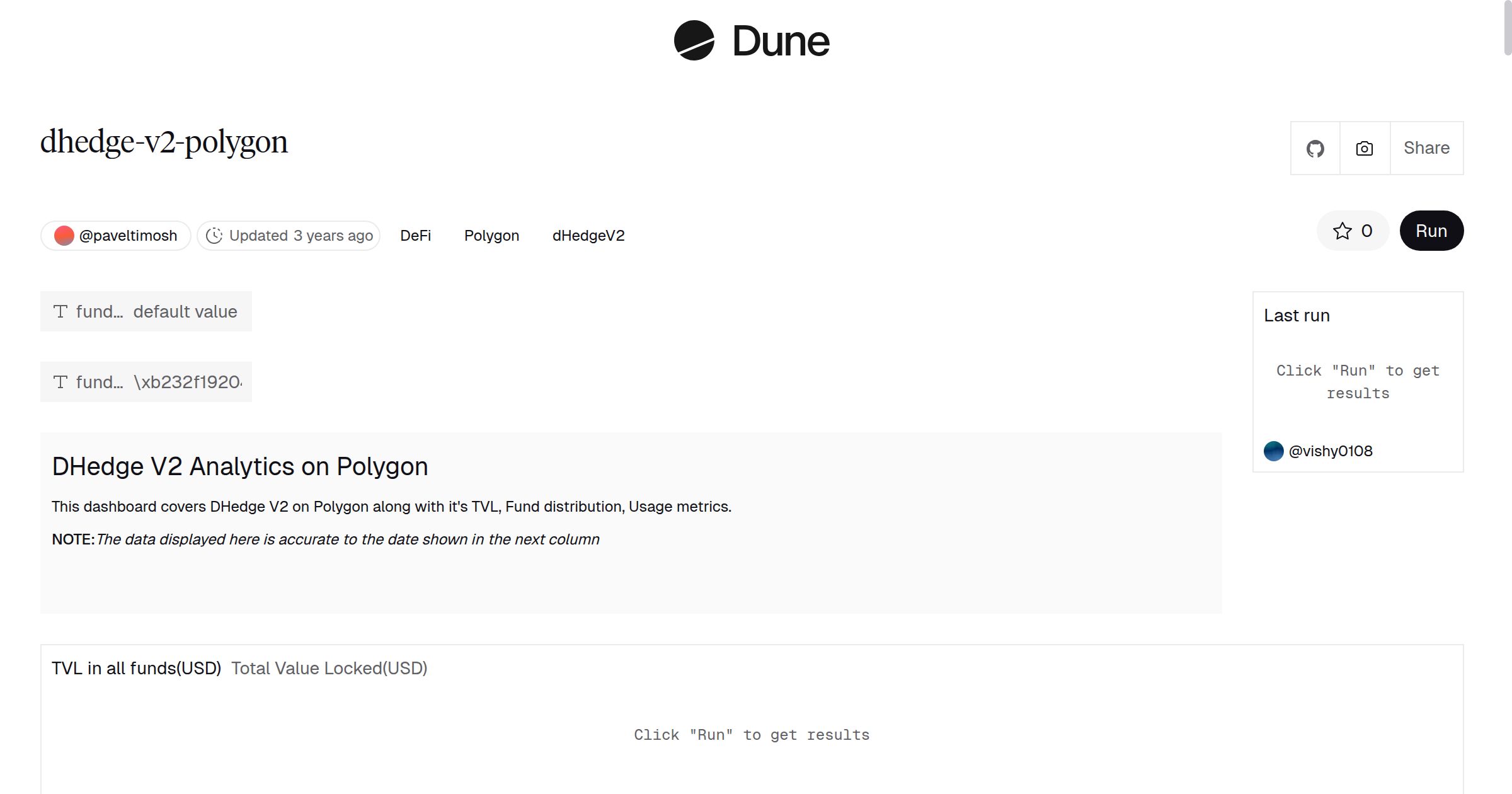
Task: Edit the 'default value' parameter field
Action: pyautogui.click(x=185, y=311)
